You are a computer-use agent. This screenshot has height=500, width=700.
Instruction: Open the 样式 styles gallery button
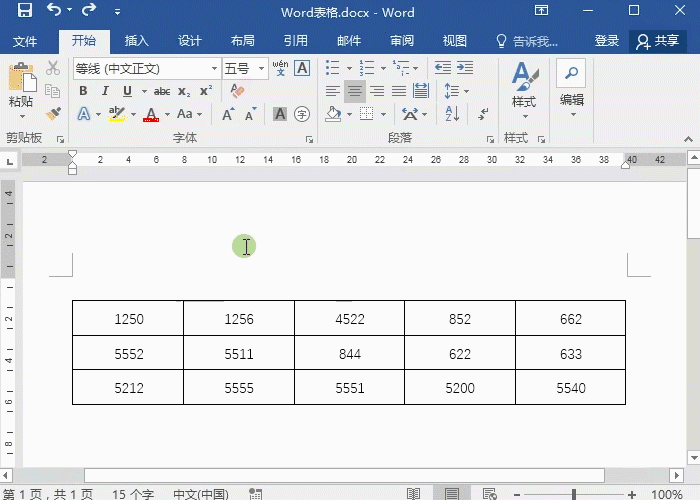[x=525, y=91]
